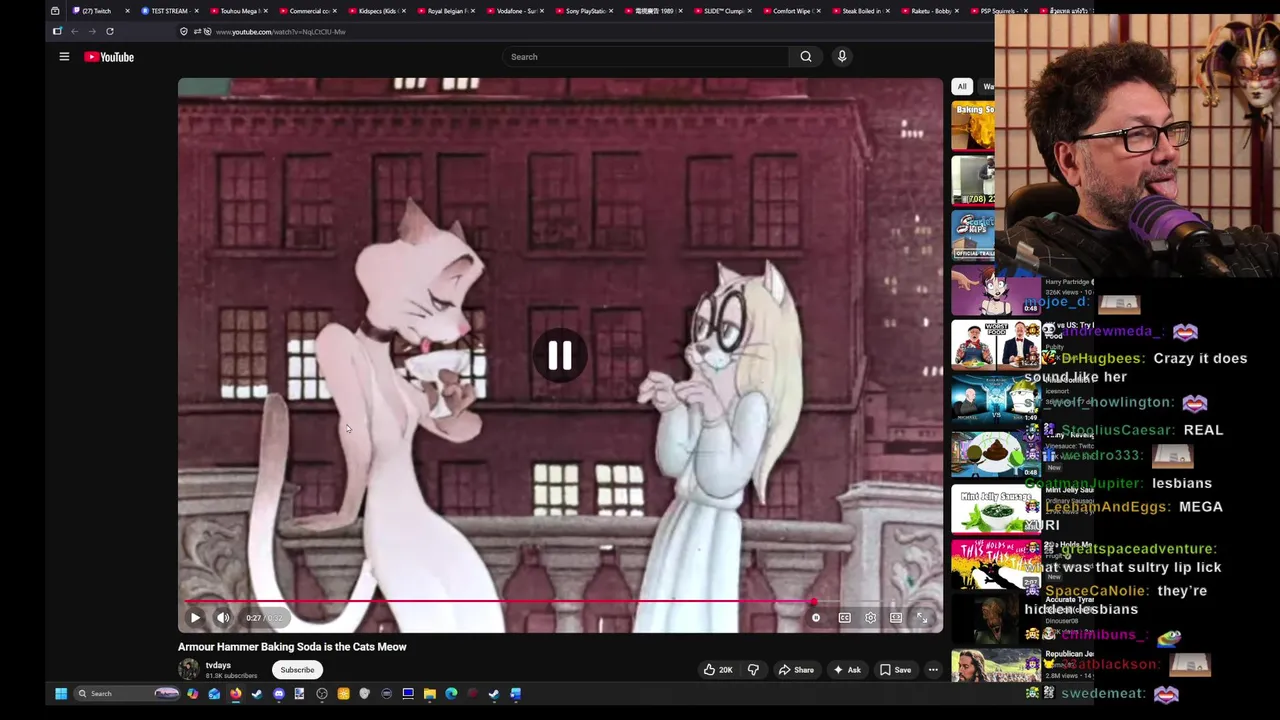The image size is (1280, 720).
Task: Mute the video with the speaker icon
Action: point(223,618)
